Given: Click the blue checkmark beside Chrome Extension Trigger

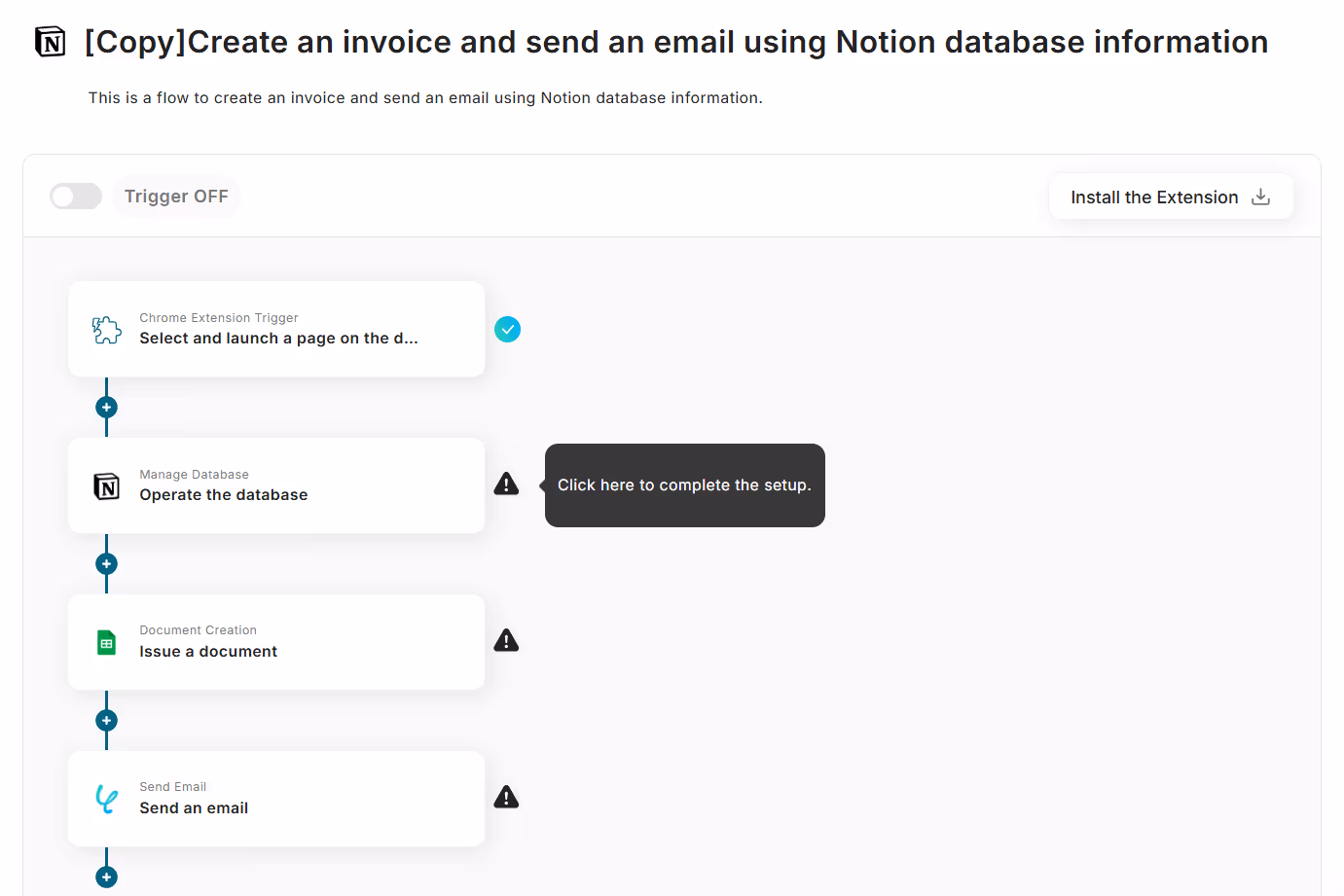Looking at the screenshot, I should tap(507, 330).
